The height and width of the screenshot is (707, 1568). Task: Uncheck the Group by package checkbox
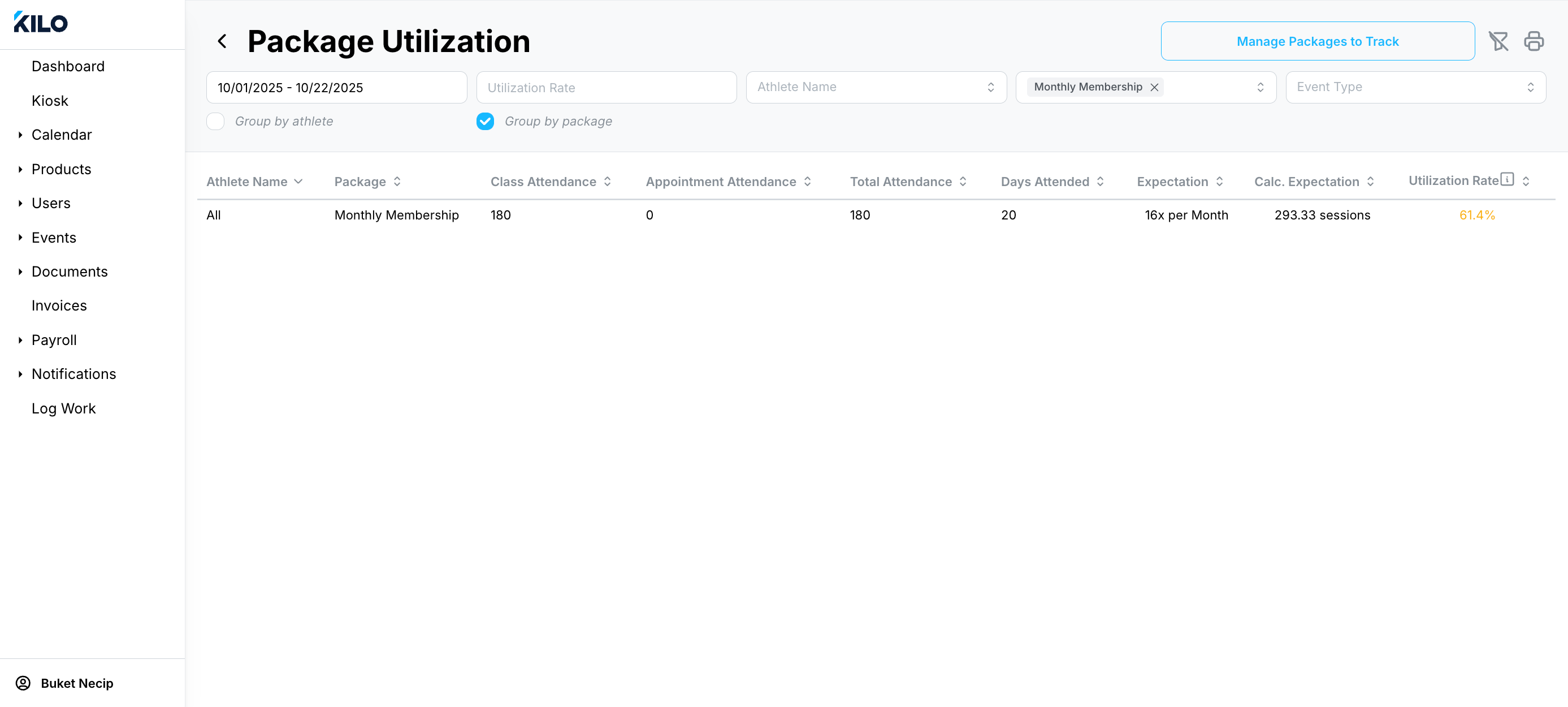point(485,121)
